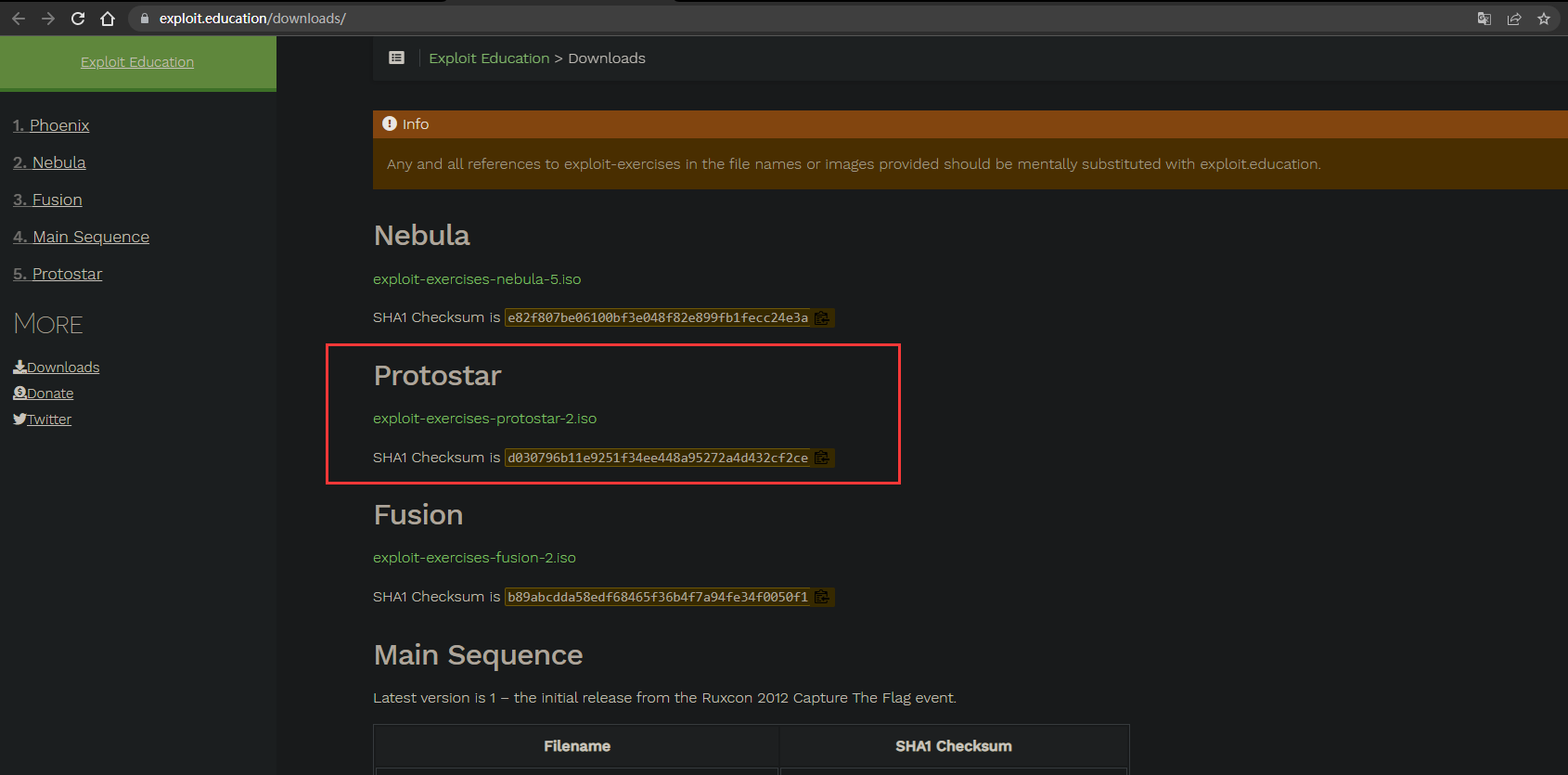Click the Filename table column header
Image resolution: width=1568 pixels, height=775 pixels.
pyautogui.click(x=577, y=746)
